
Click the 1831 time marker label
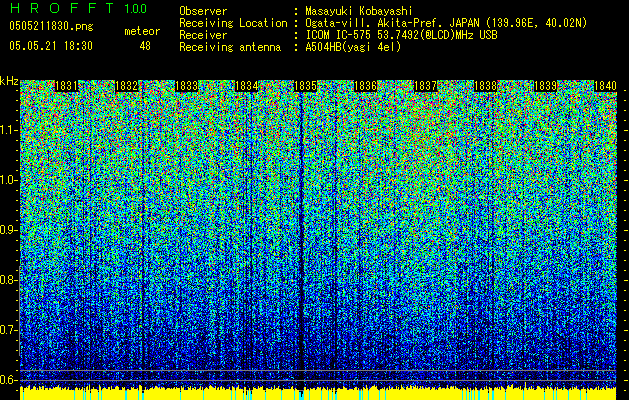(66, 86)
